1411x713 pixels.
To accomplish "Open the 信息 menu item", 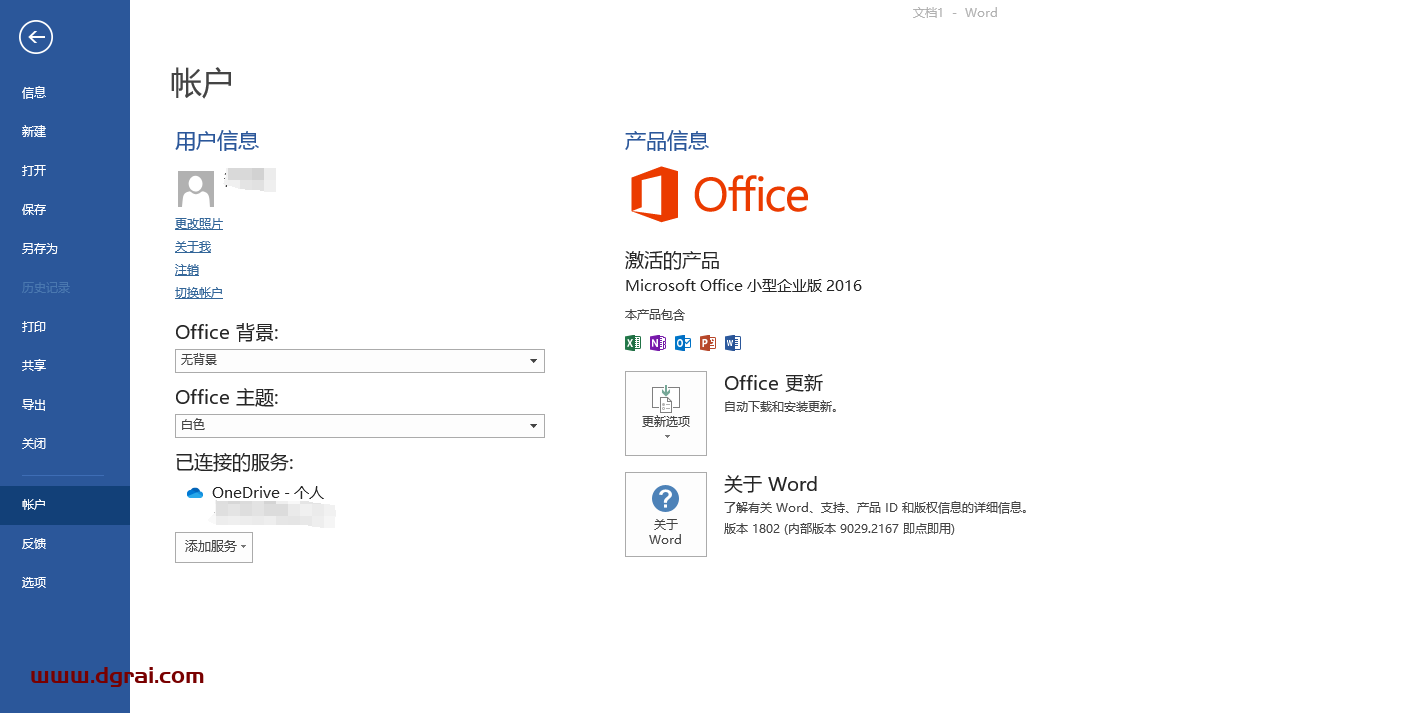I will (65, 93).
